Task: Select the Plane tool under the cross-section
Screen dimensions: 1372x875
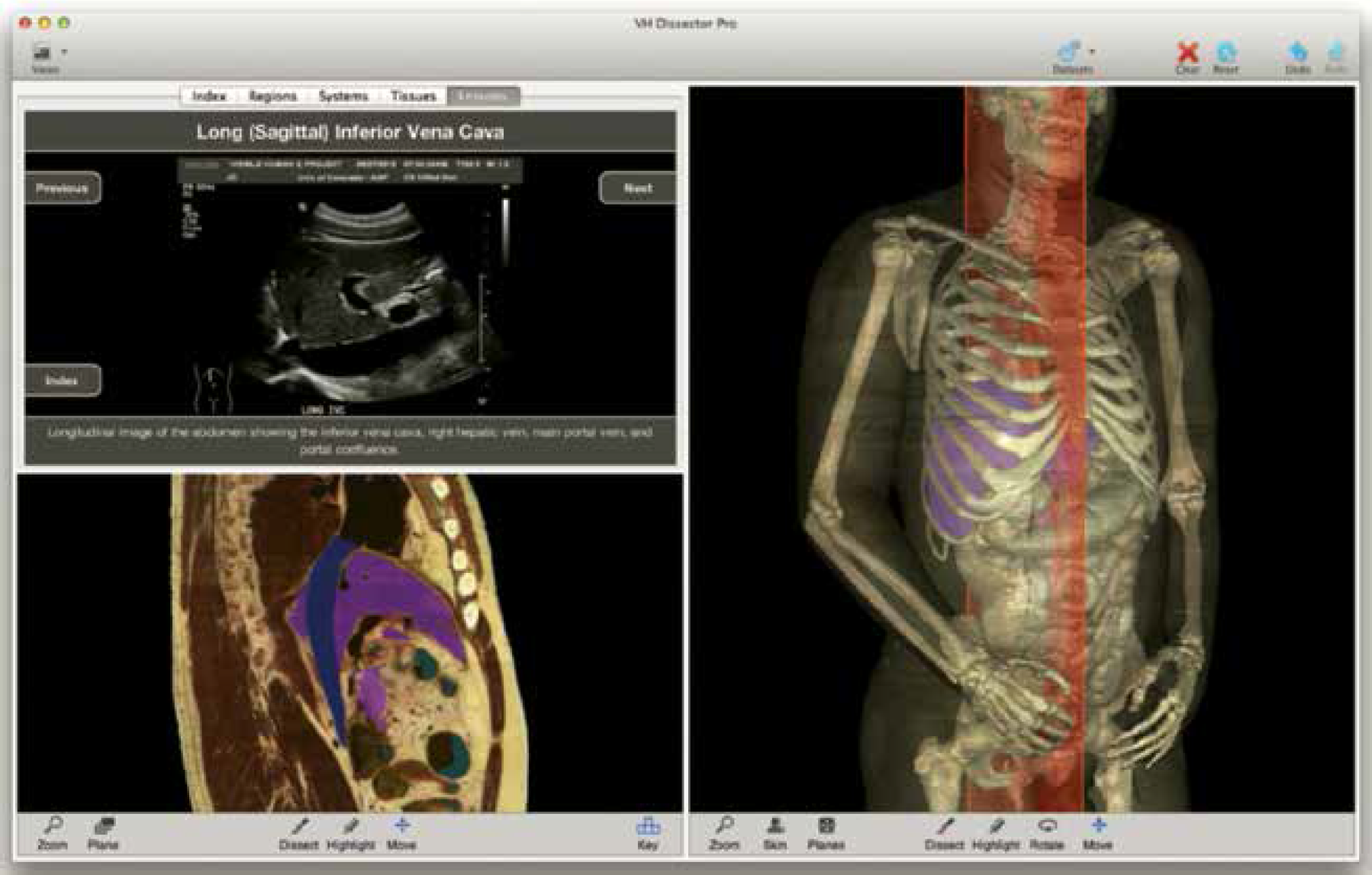Action: point(103,832)
